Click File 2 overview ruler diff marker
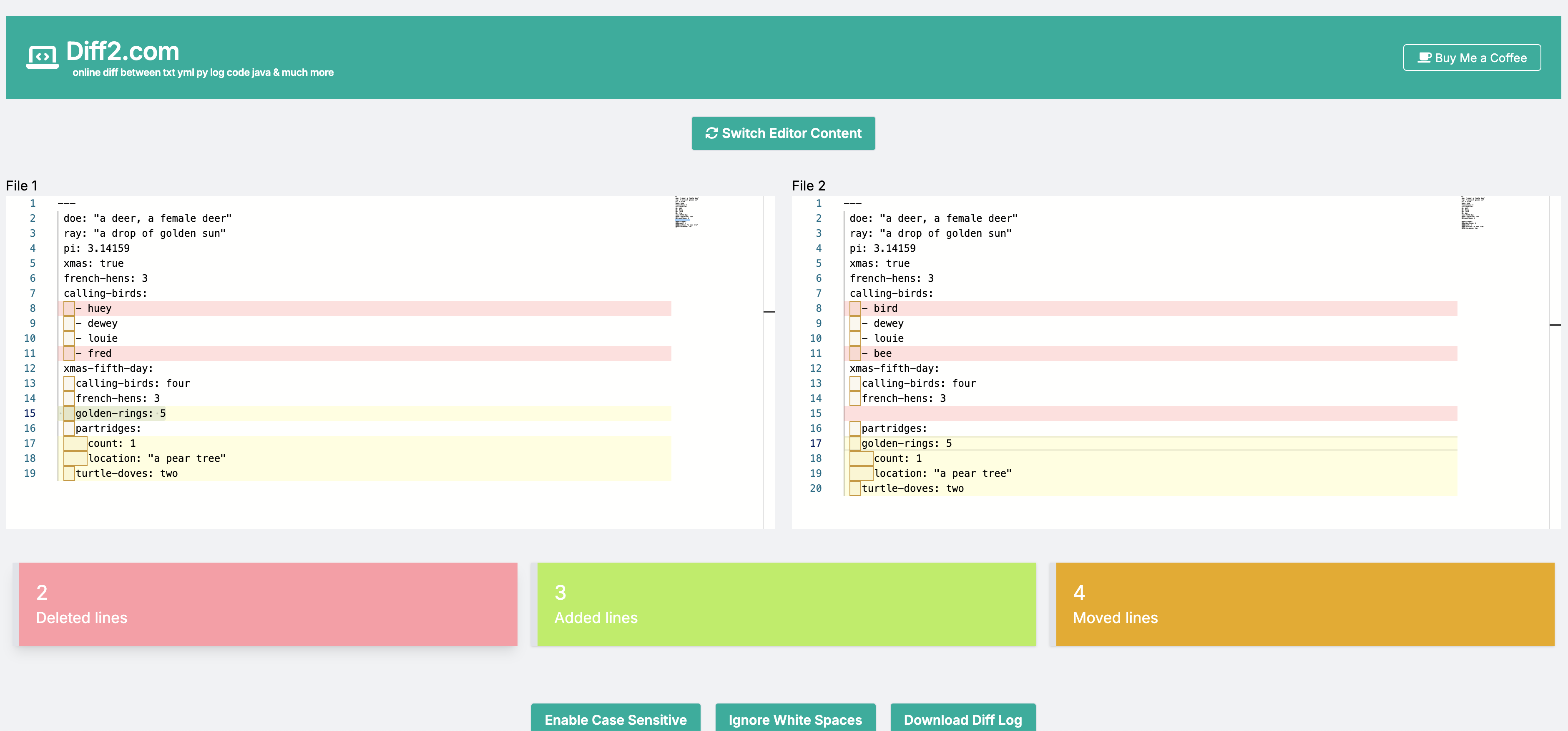This screenshot has height=731, width=1568. tap(1555, 325)
